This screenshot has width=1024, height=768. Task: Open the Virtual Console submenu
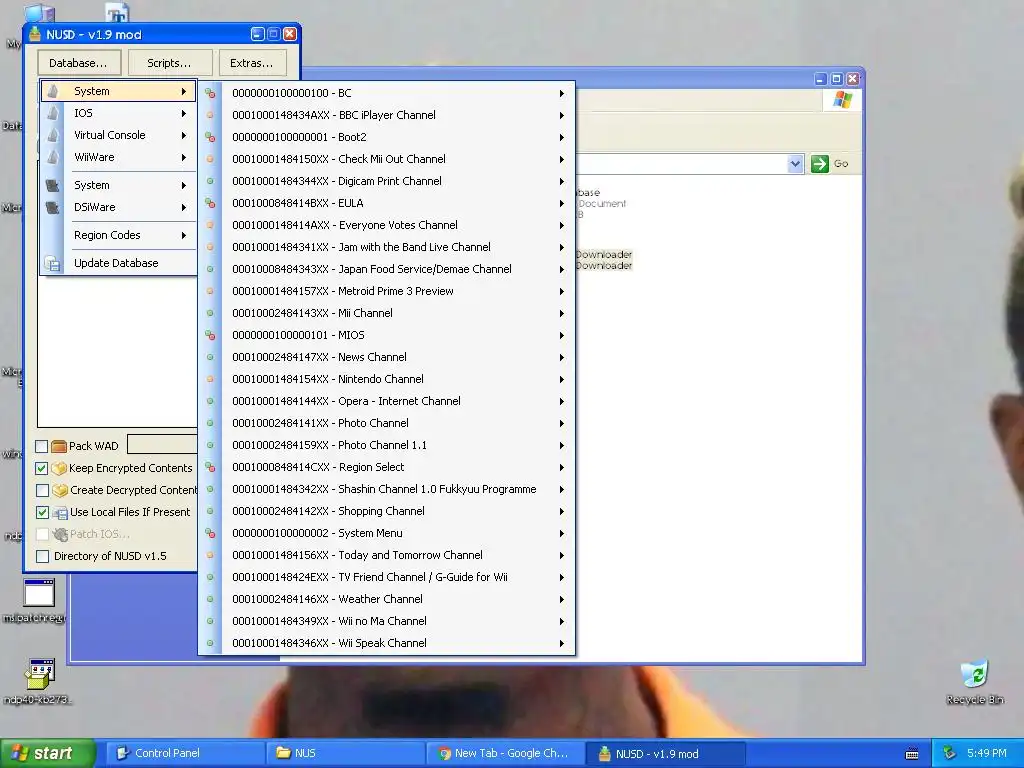[x=118, y=135]
